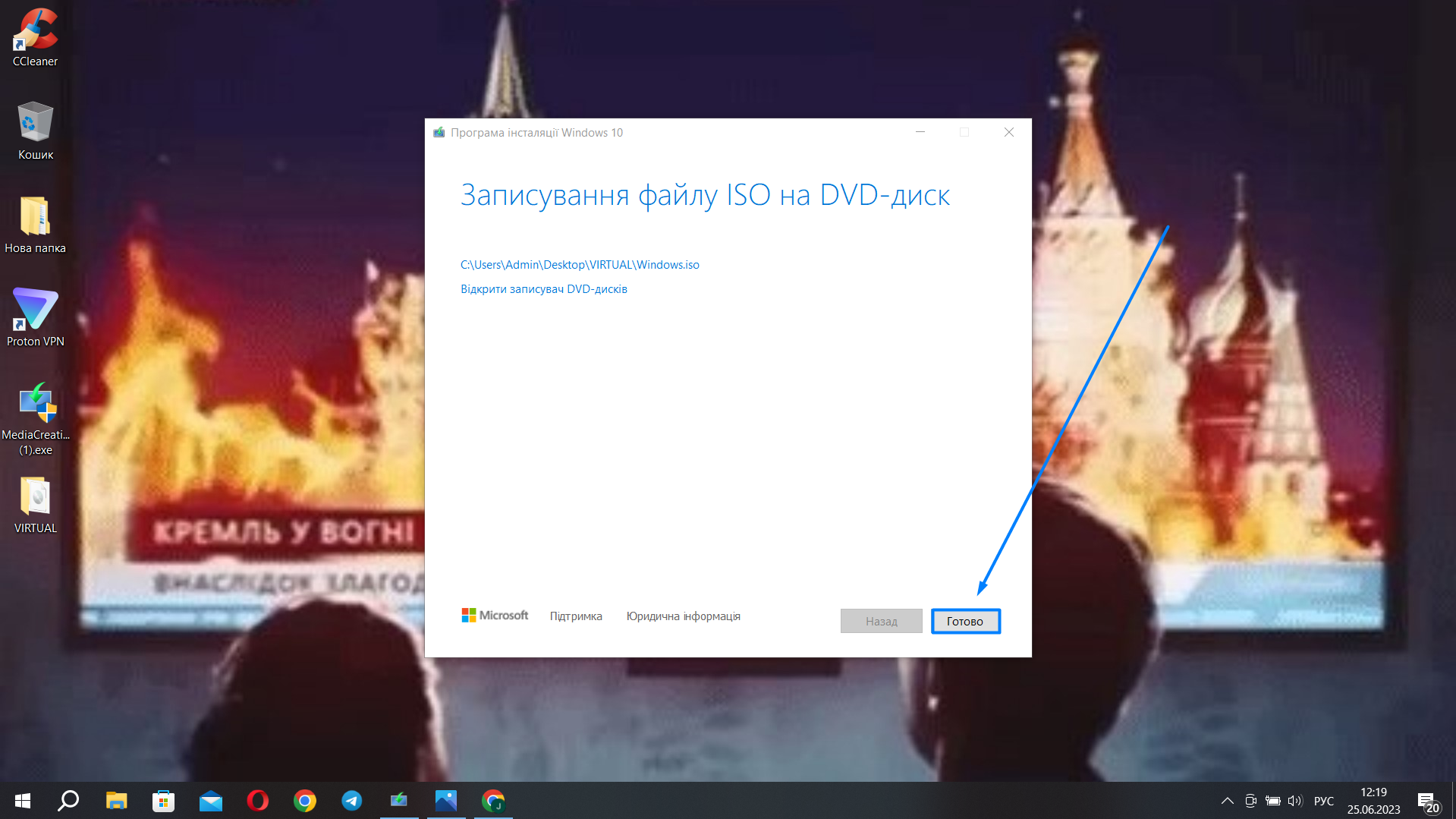Open Telegram from taskbar
This screenshot has height=819, width=1456.
351,800
